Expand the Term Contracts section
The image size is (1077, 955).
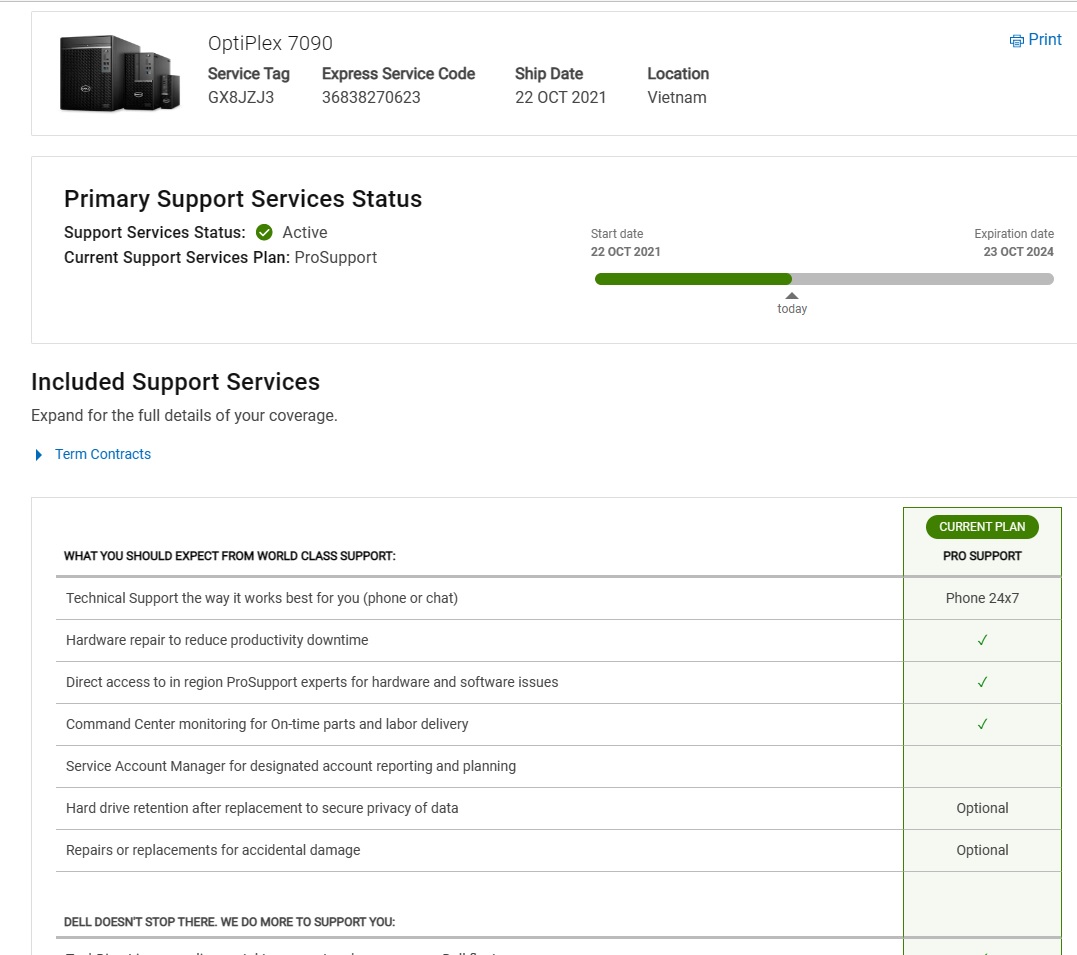click(102, 454)
